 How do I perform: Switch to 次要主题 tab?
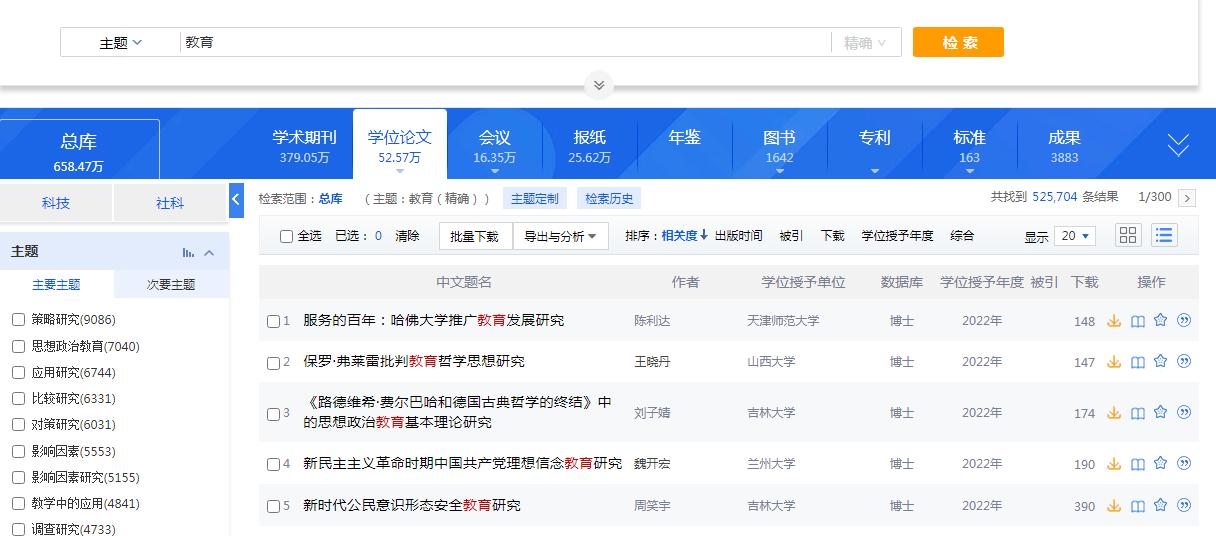[x=171, y=284]
